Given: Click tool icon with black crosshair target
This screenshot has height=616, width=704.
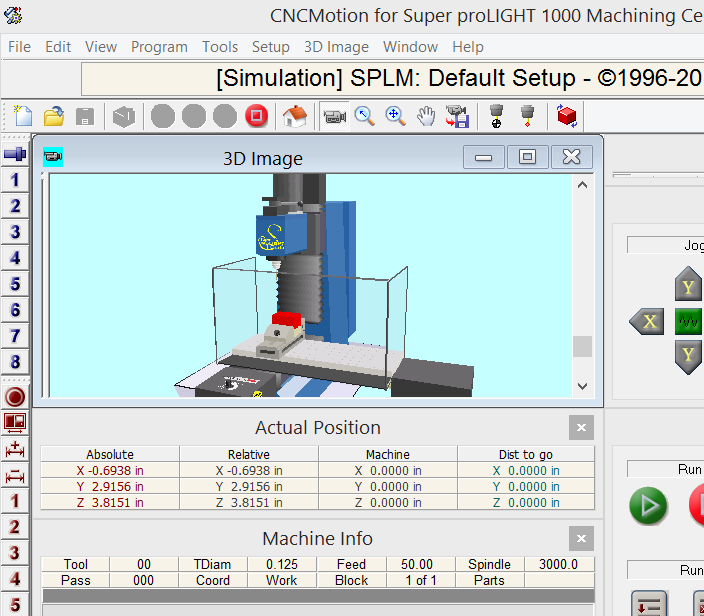Looking at the screenshot, I should (496, 116).
